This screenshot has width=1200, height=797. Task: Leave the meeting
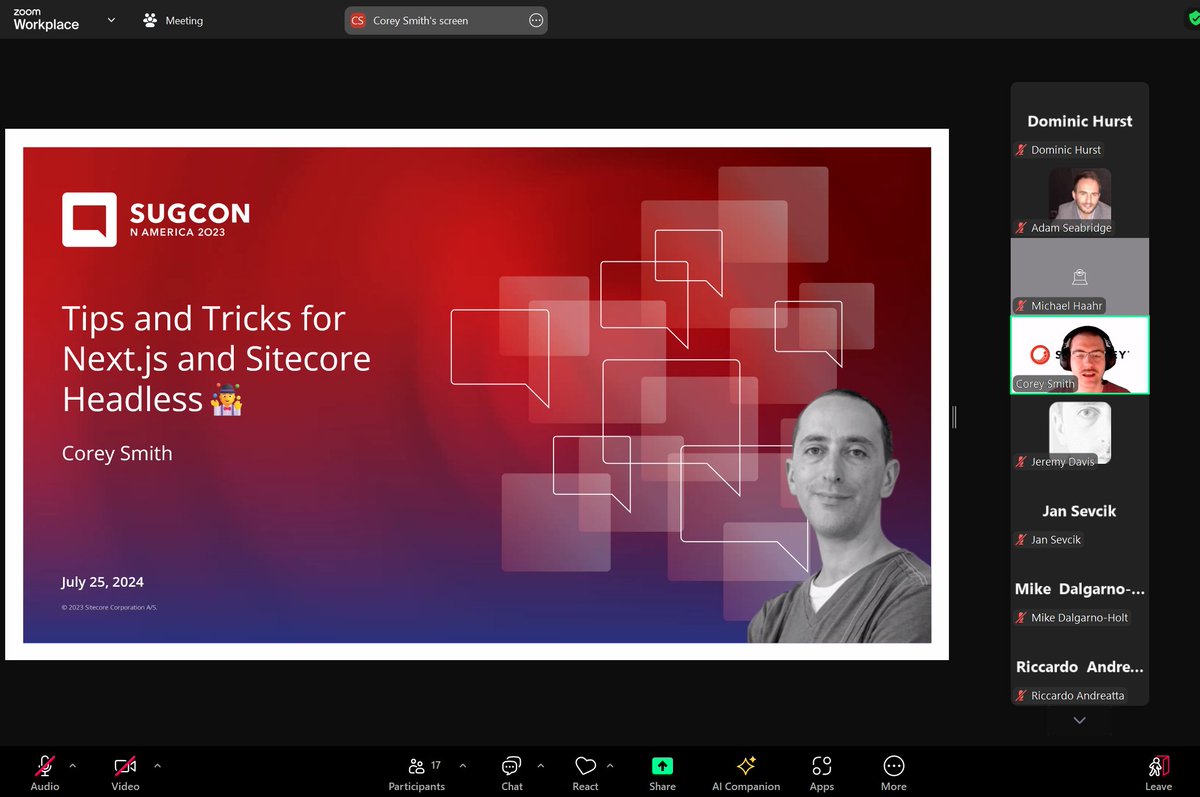click(x=1158, y=771)
